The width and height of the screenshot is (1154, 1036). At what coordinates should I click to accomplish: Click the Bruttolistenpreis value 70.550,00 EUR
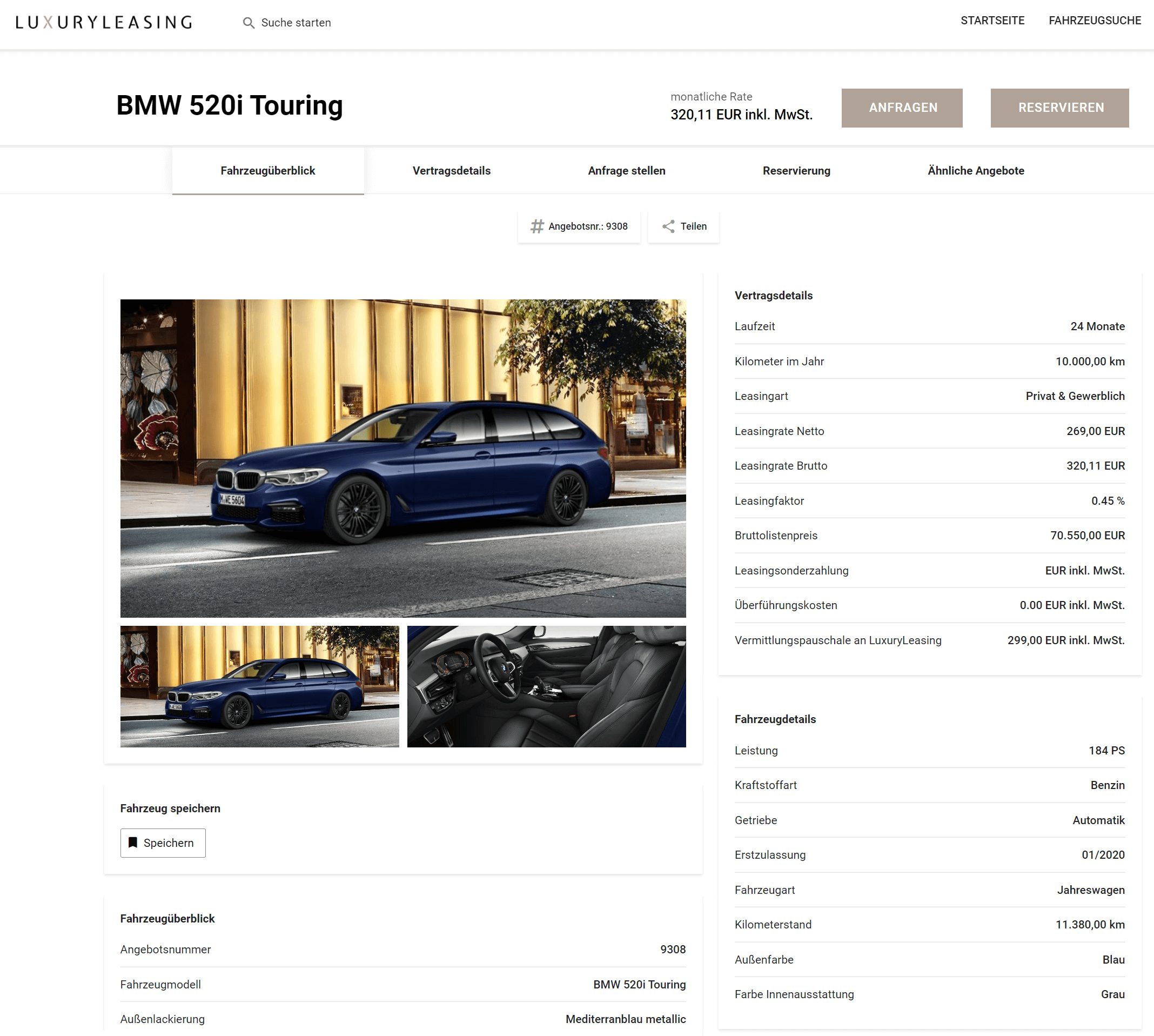pos(1088,536)
